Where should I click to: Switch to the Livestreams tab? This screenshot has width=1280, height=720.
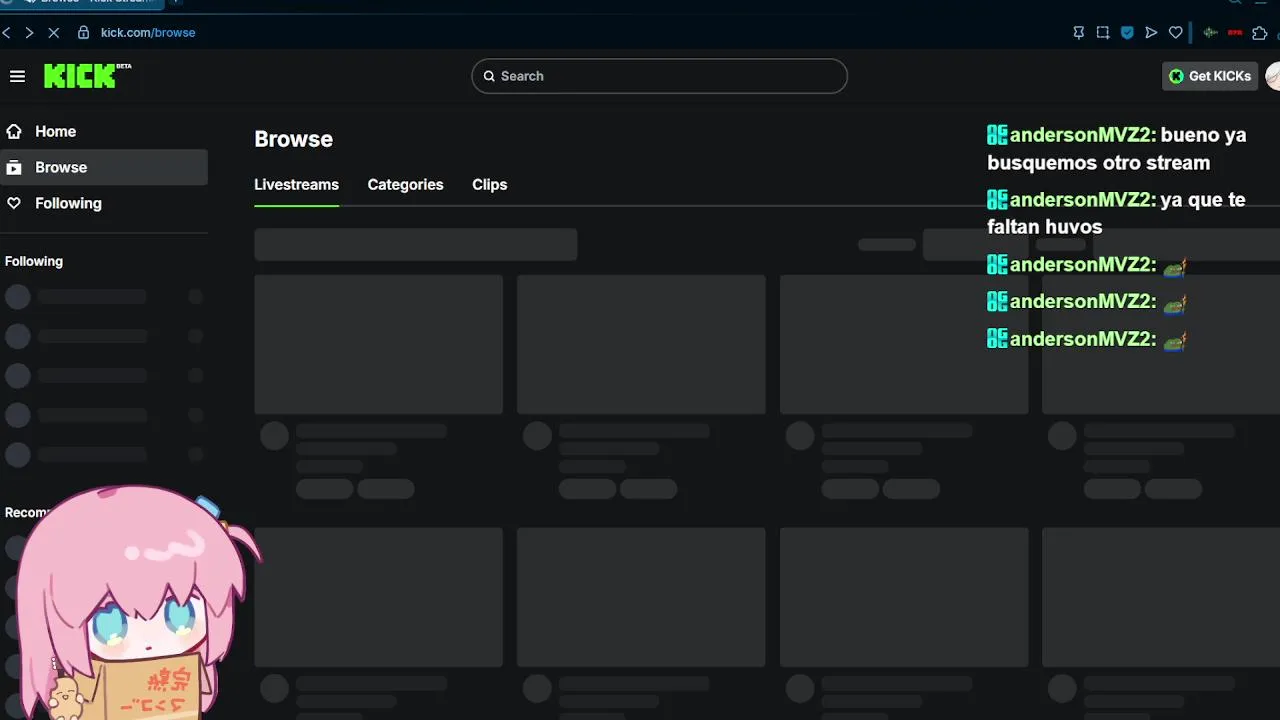tap(296, 185)
